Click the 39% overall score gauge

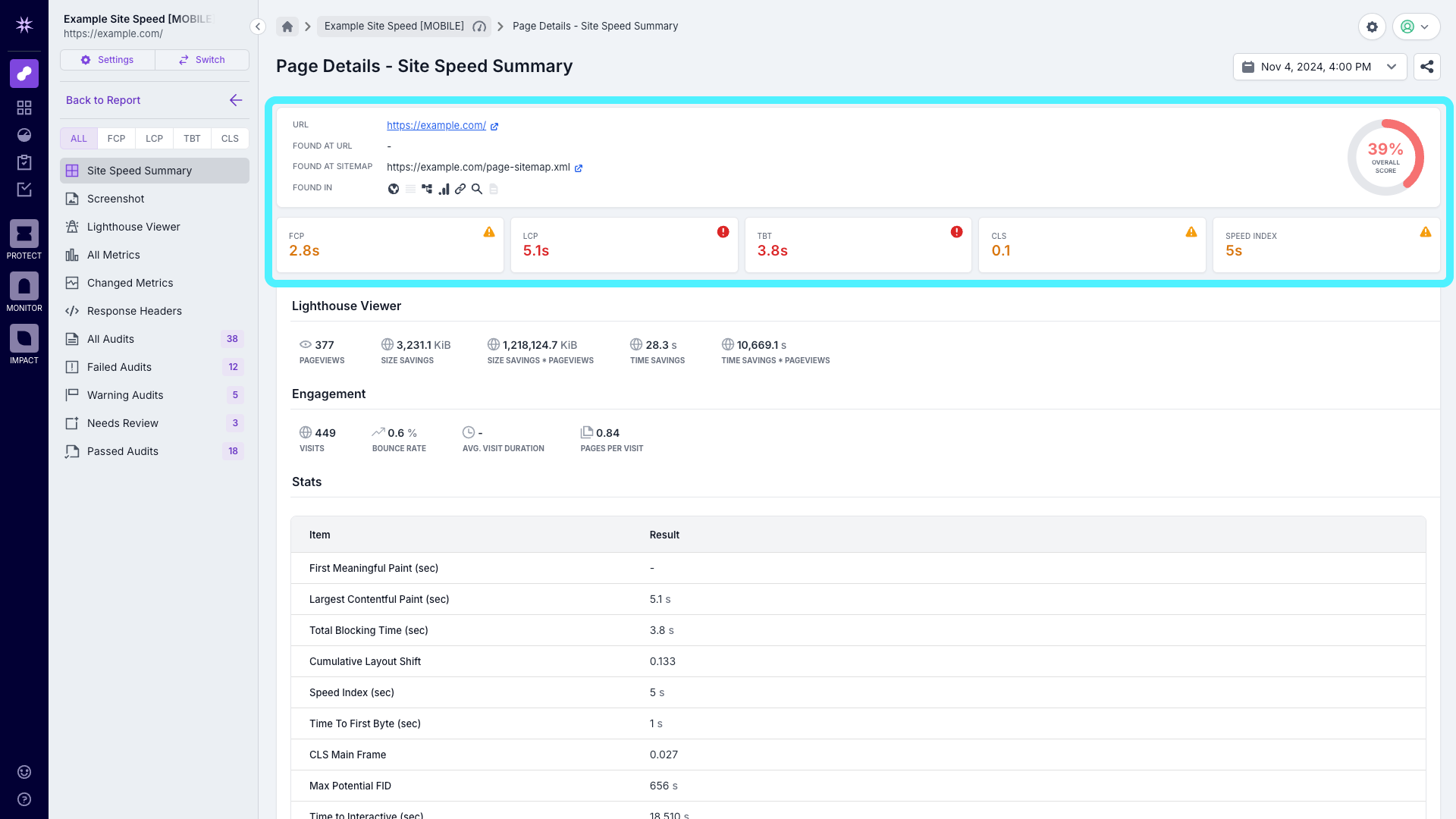point(1385,157)
